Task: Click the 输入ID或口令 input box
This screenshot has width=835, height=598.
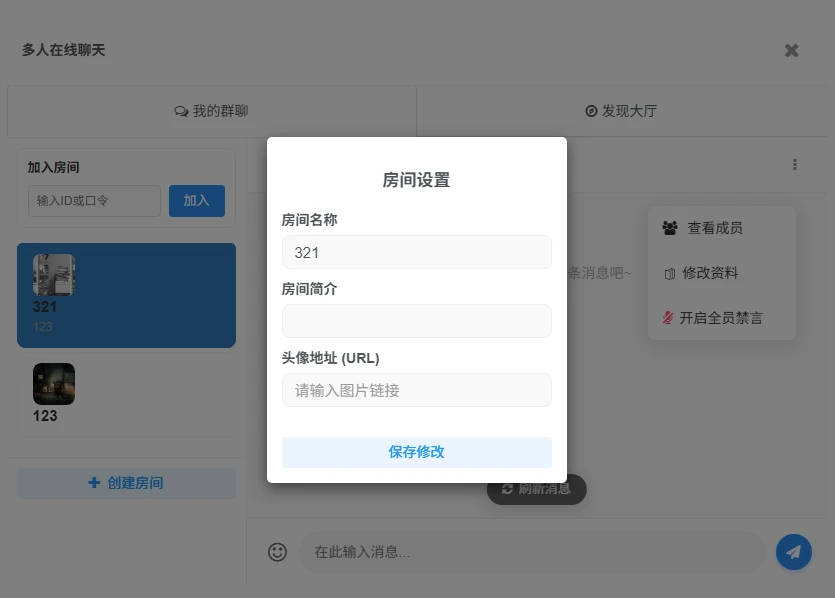Action: coord(94,200)
